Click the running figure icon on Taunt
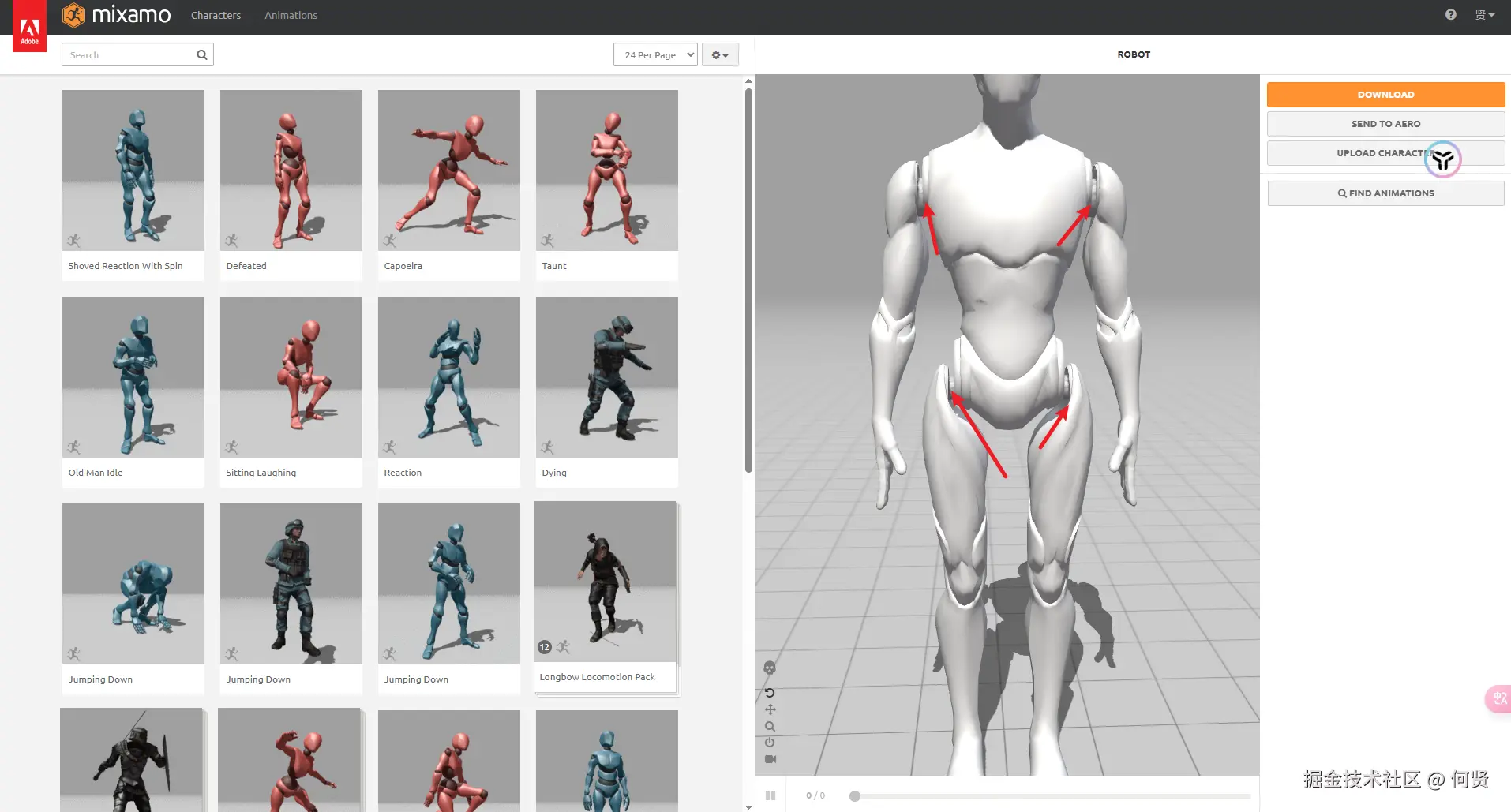Image resolution: width=1511 pixels, height=812 pixels. click(x=547, y=241)
